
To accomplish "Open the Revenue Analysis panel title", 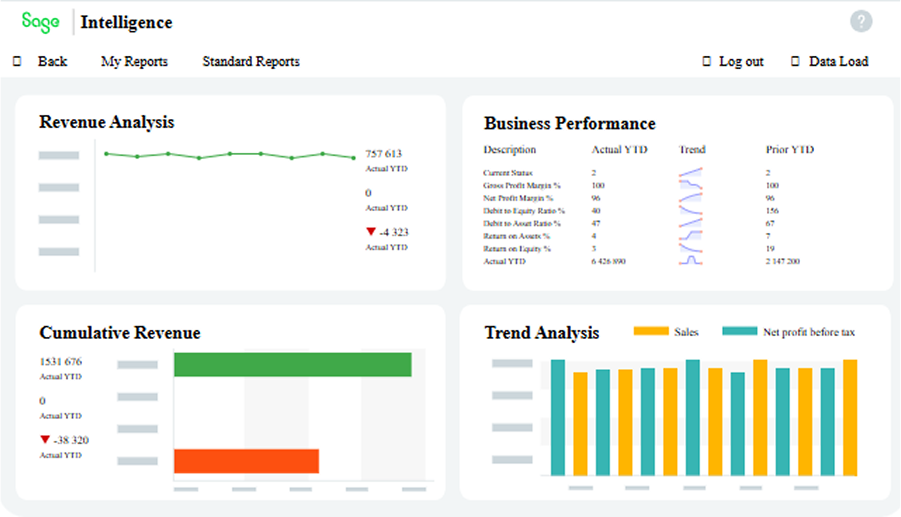I will tap(107, 122).
